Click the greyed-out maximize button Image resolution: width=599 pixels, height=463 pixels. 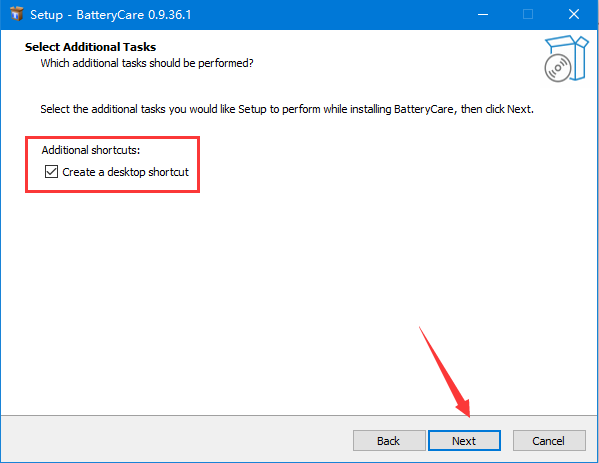pyautogui.click(x=528, y=15)
